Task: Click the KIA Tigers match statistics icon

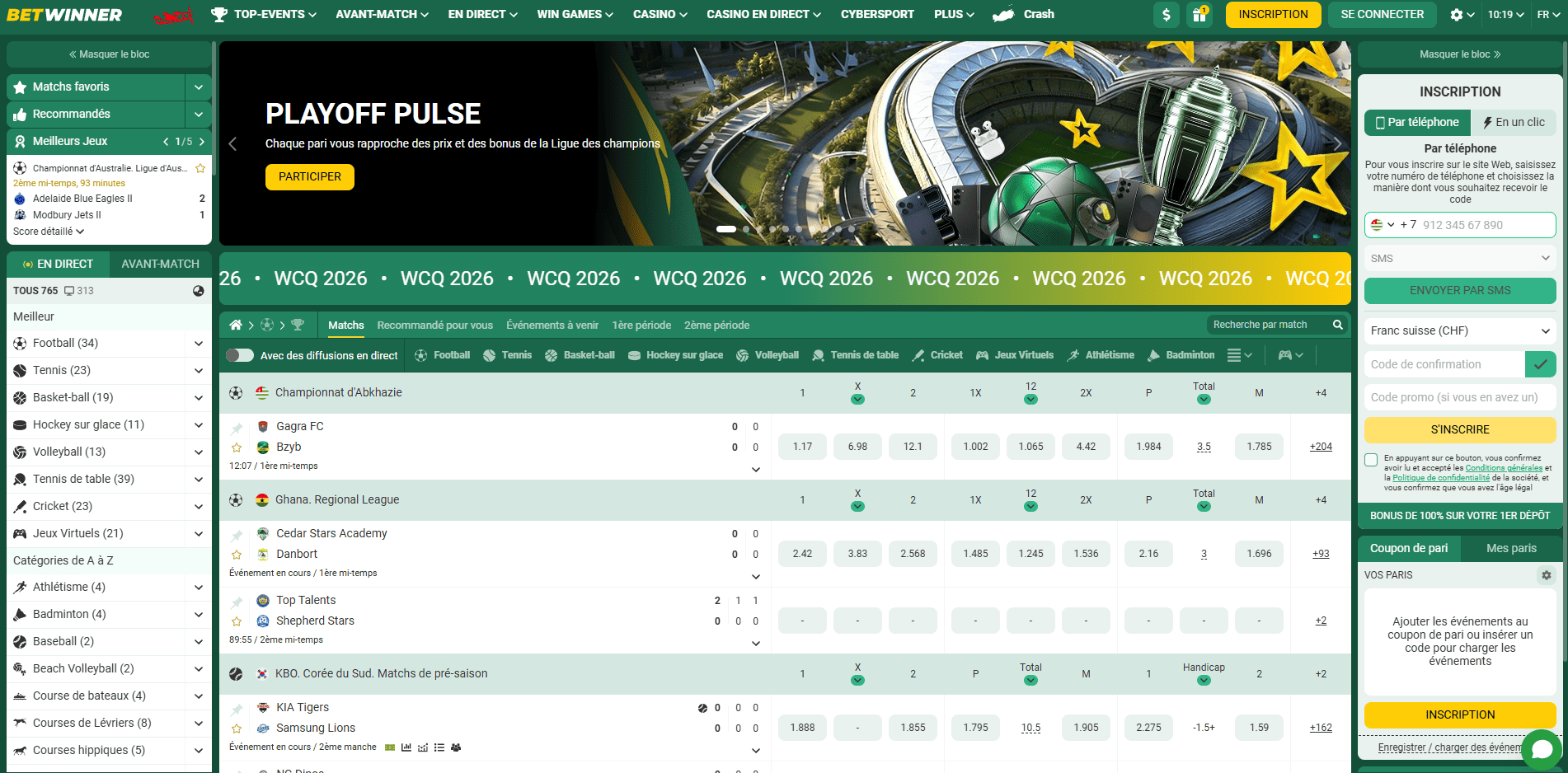Action: point(406,747)
